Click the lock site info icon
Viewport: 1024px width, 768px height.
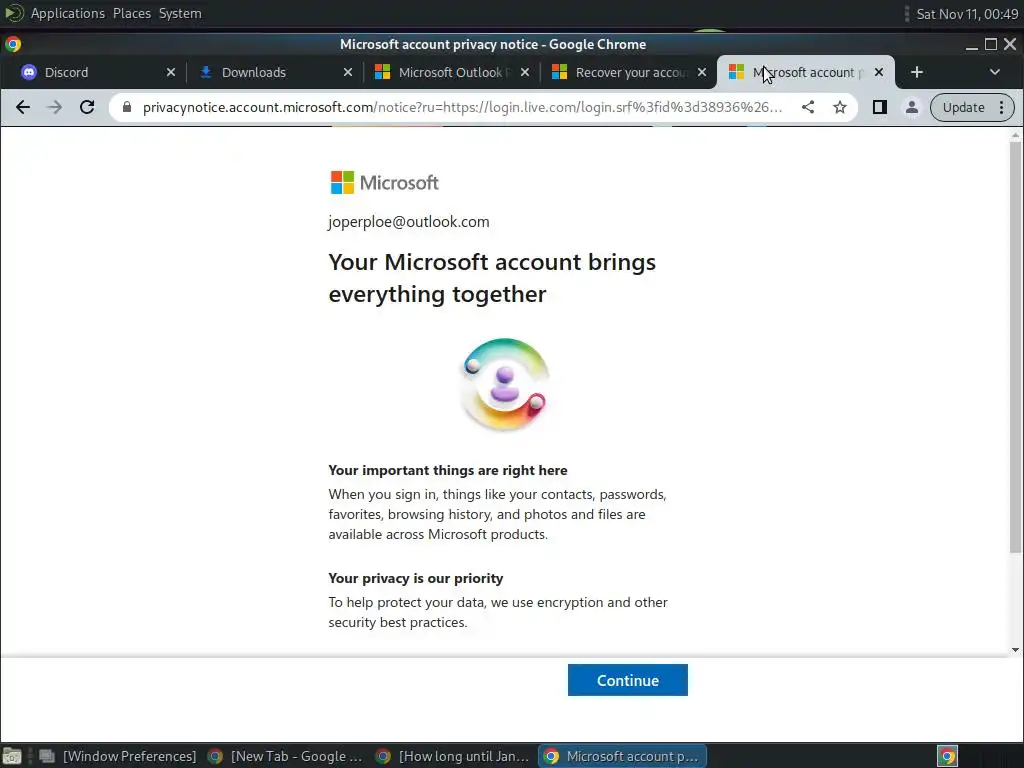pos(127,107)
